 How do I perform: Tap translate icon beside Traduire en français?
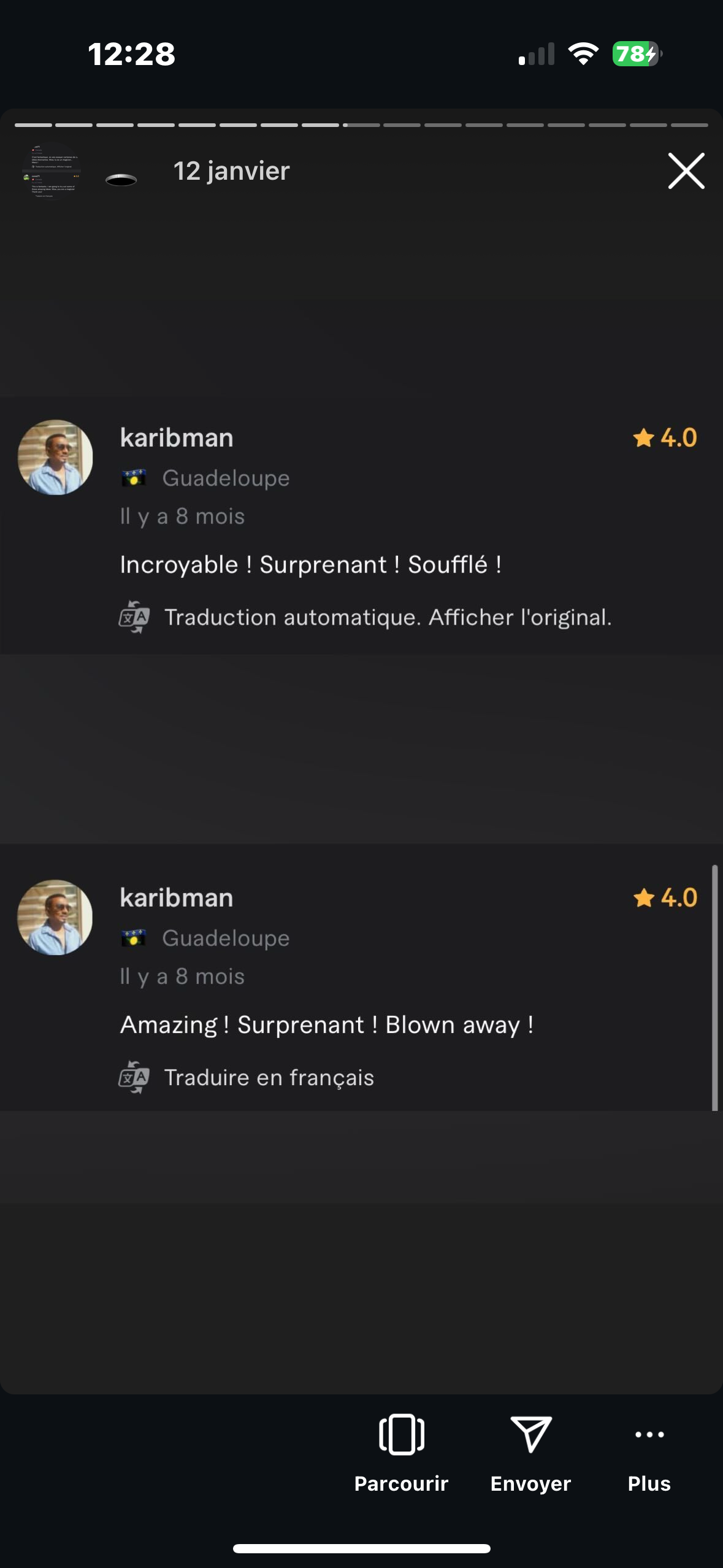[134, 1077]
